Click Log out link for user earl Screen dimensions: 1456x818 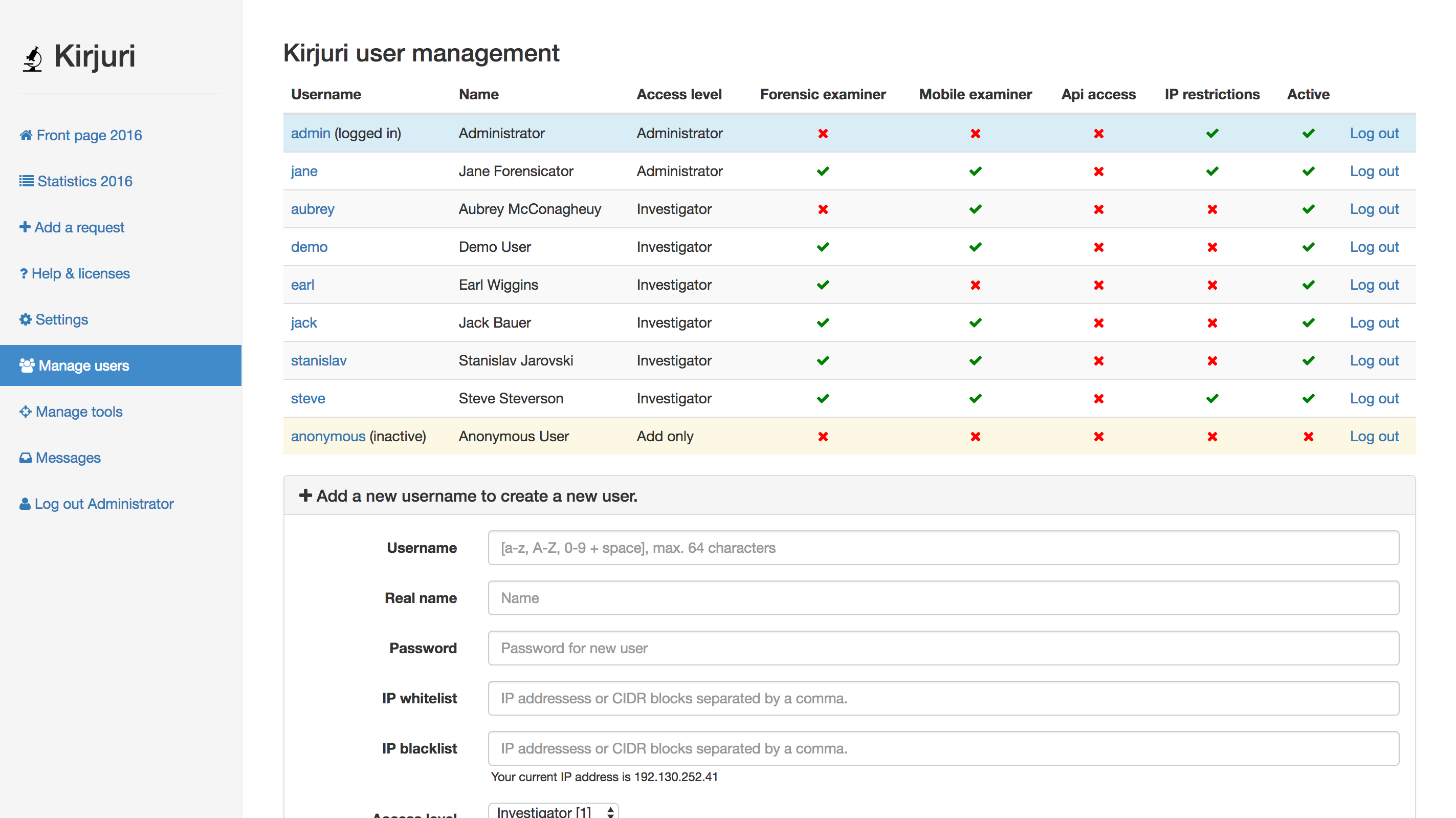pyautogui.click(x=1374, y=285)
